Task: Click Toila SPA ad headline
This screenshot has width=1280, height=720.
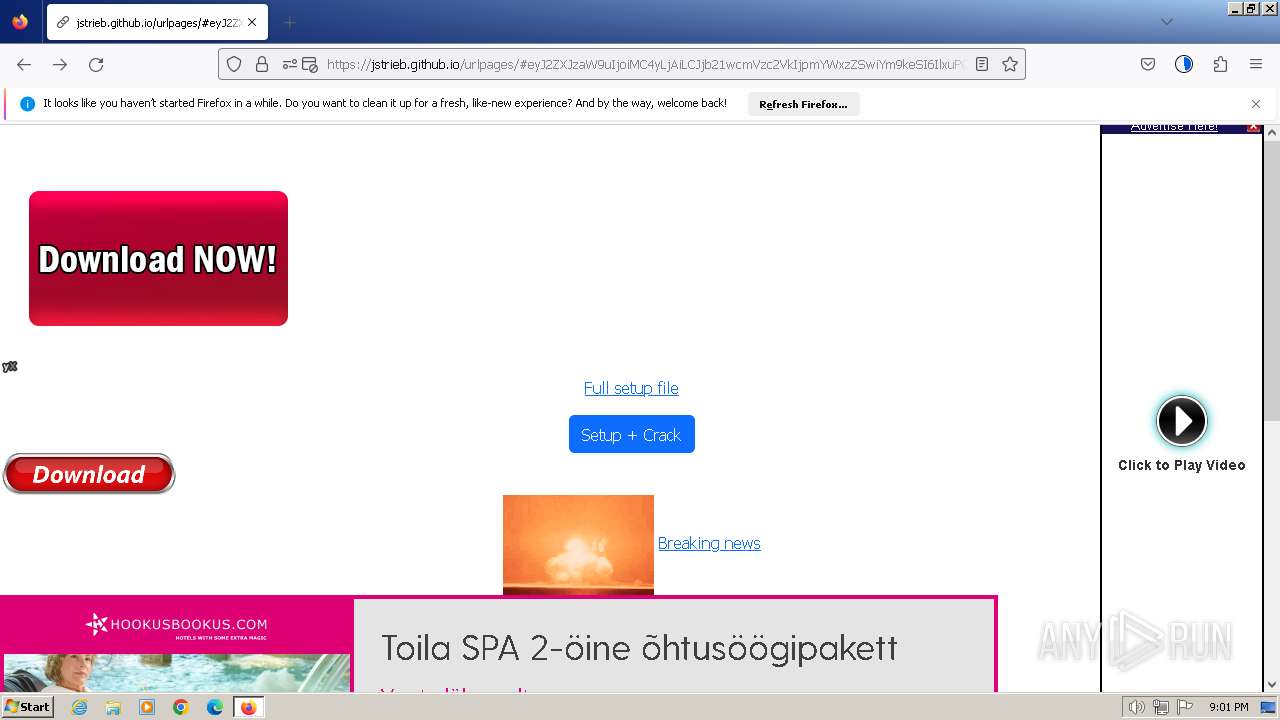Action: pos(639,648)
